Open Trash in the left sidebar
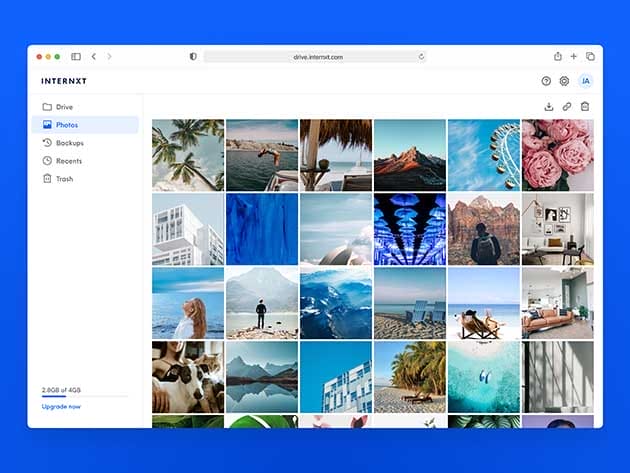This screenshot has height=473, width=630. 64,179
